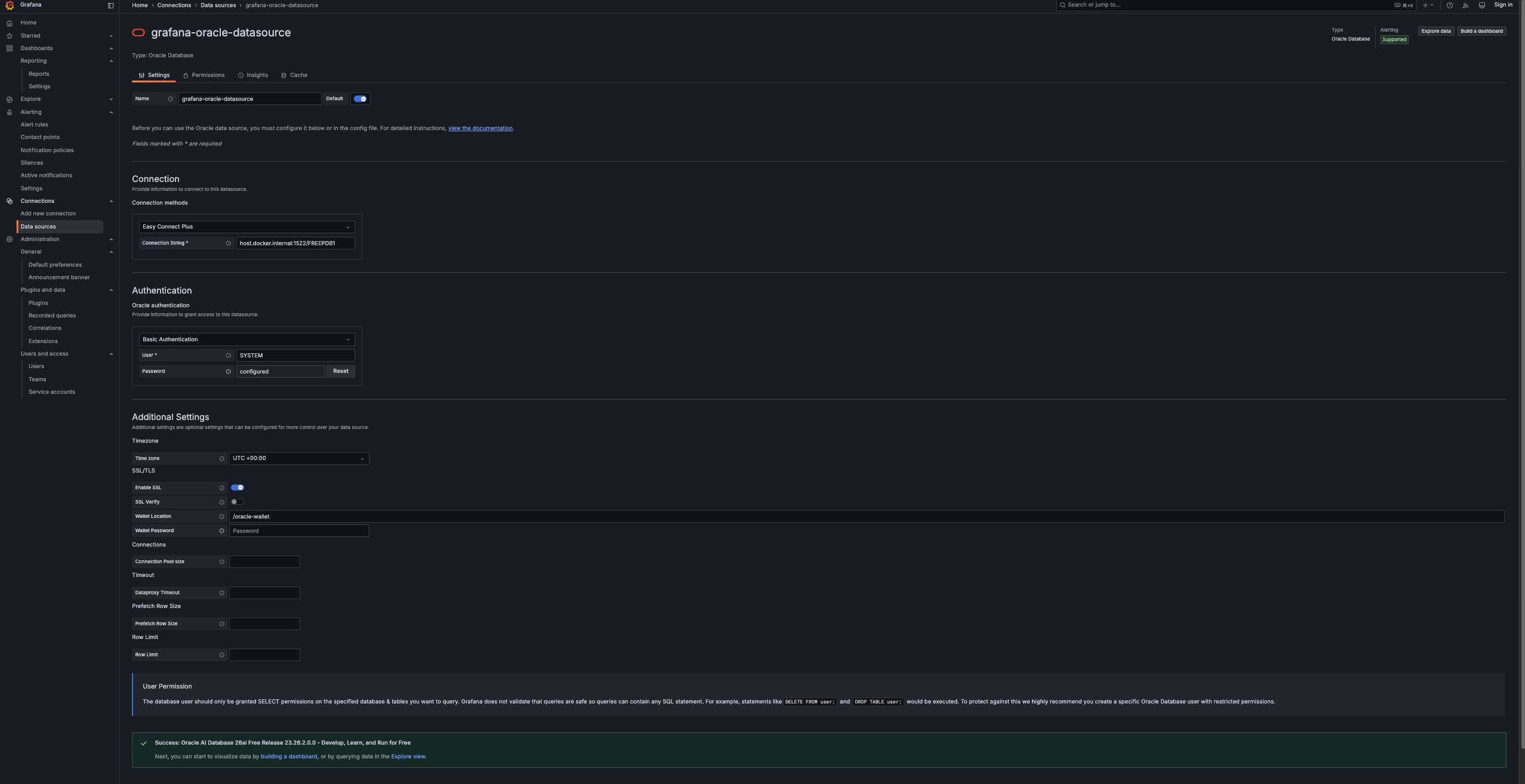Go to Service accounts in the sidebar
This screenshot has width=1525, height=784.
(52, 392)
